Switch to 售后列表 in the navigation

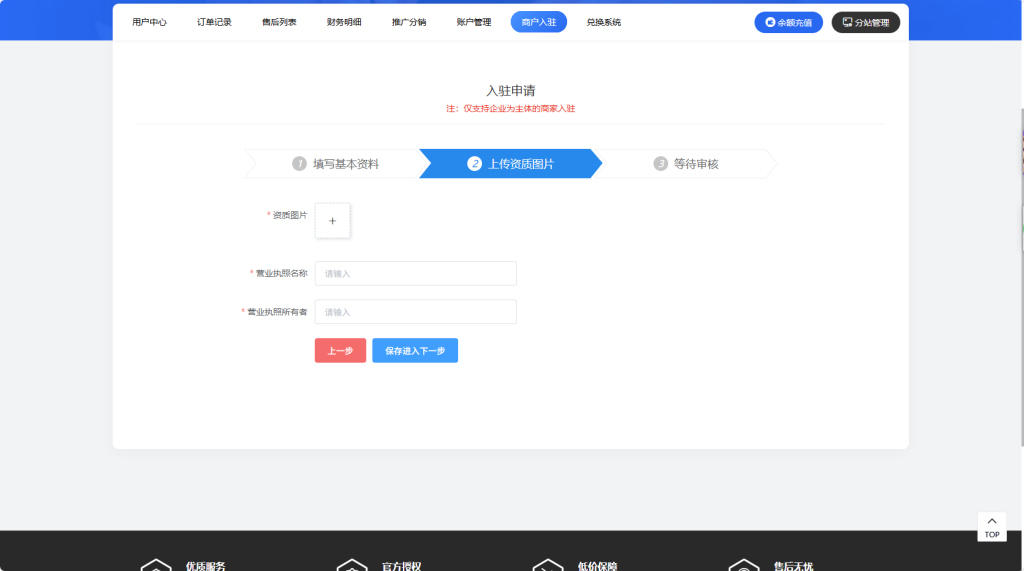pyautogui.click(x=279, y=22)
